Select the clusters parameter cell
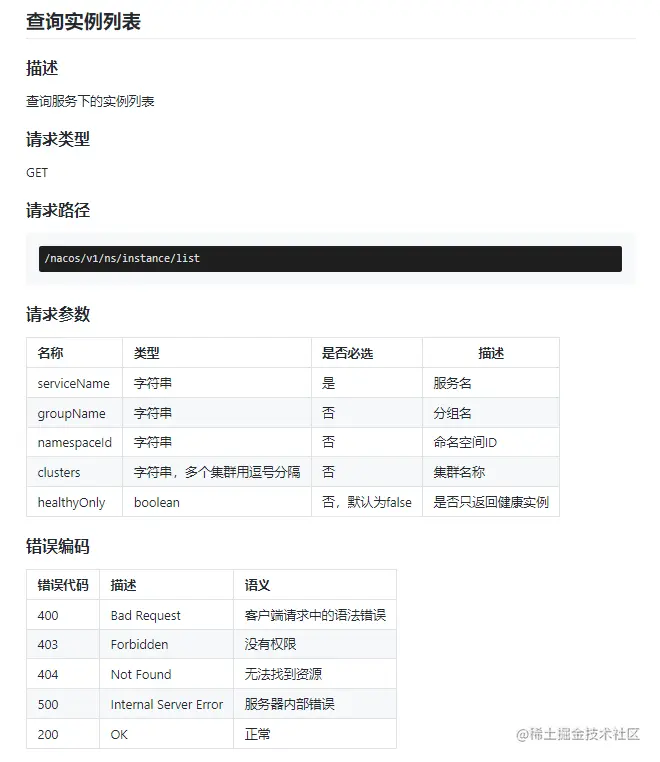The width and height of the screenshot is (660, 762). point(59,472)
